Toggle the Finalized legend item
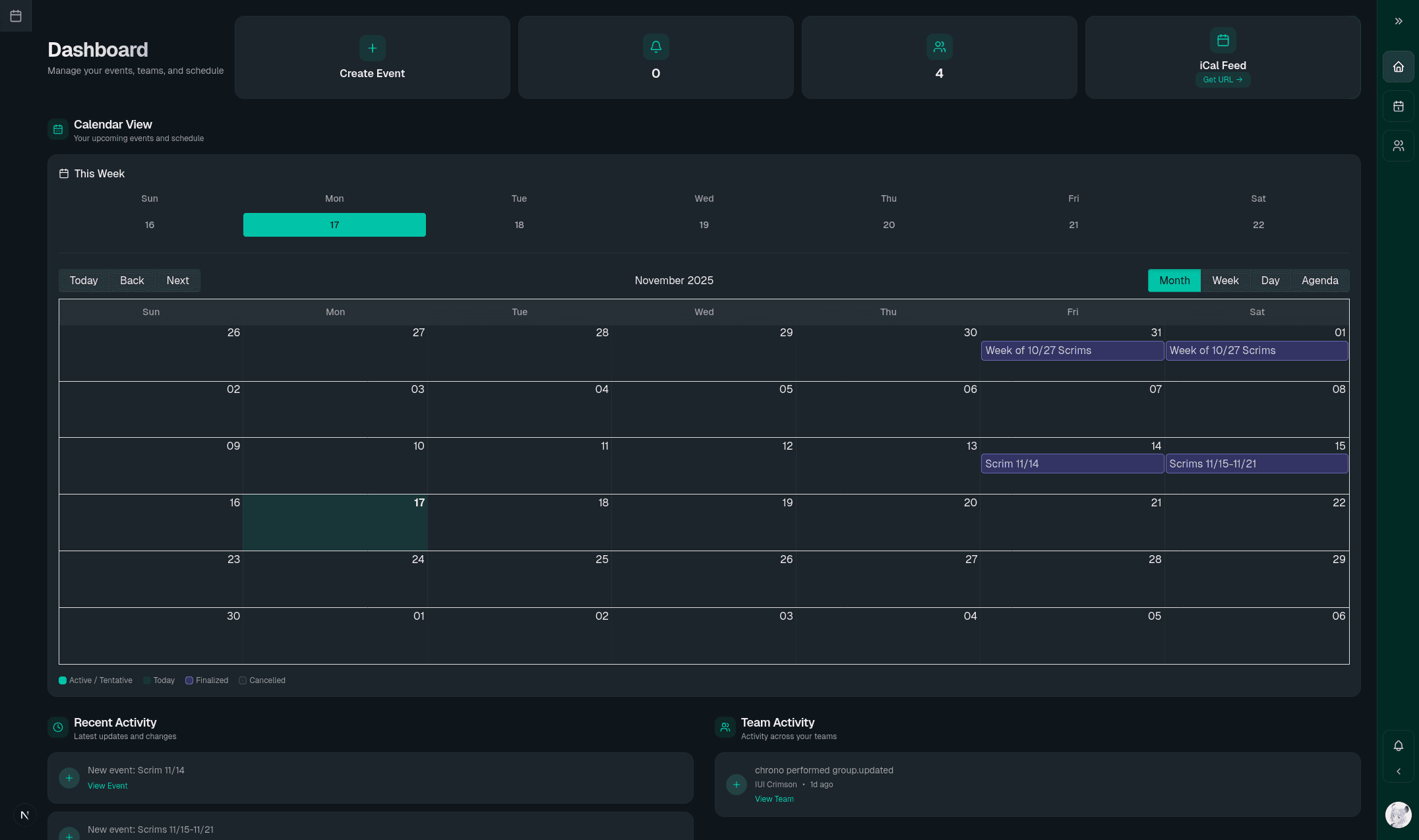Viewport: 1419px width, 840px height. [206, 680]
